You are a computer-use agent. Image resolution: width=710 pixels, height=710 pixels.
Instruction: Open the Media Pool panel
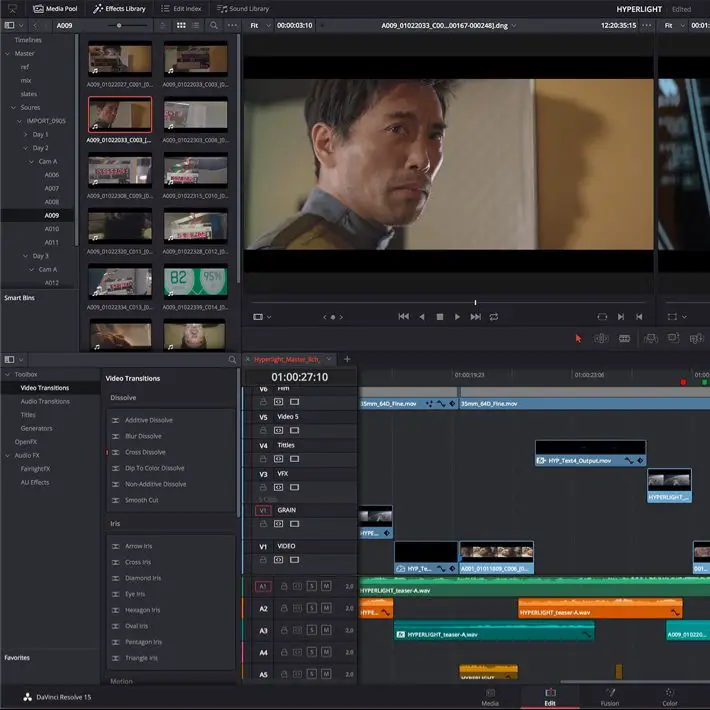click(x=55, y=9)
